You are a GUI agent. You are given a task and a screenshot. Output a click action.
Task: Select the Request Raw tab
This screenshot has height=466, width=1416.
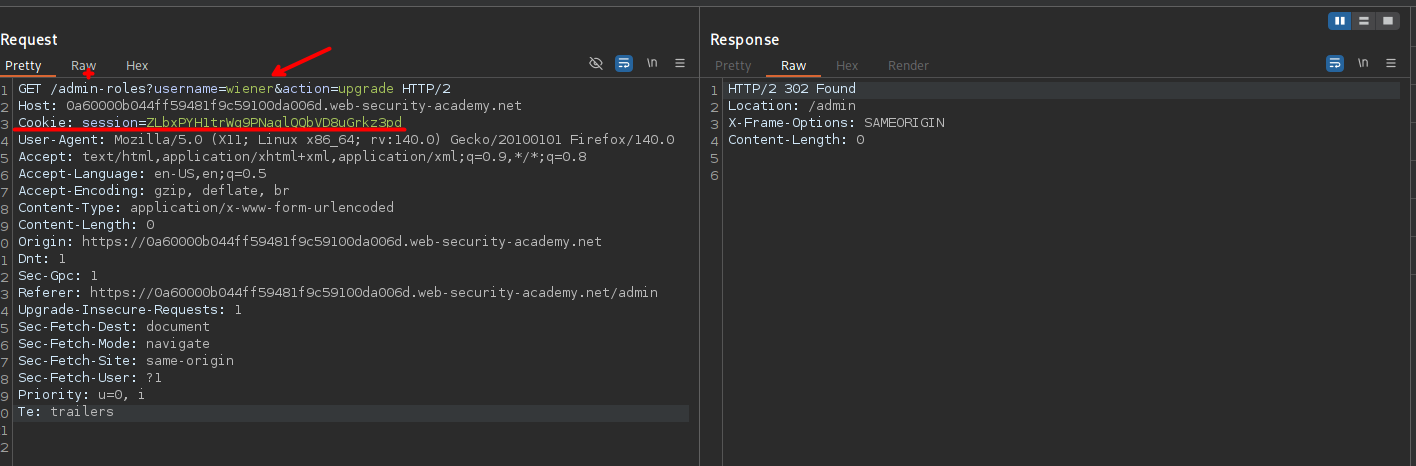[x=83, y=66]
